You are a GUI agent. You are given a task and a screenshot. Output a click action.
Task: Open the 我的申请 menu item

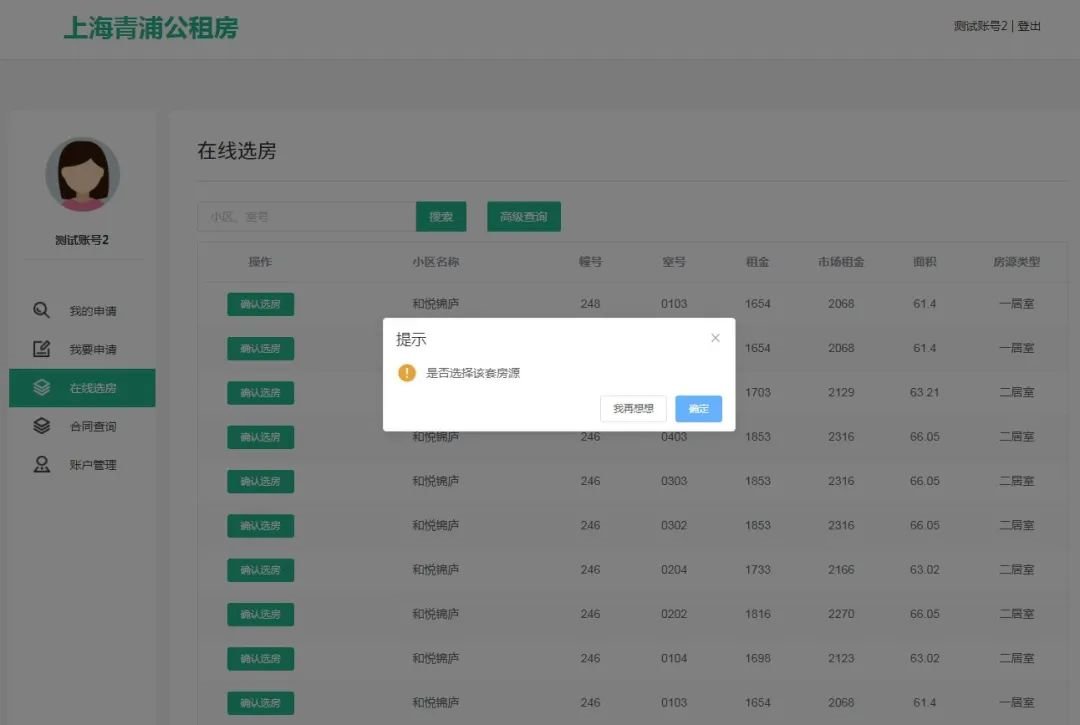[92, 311]
